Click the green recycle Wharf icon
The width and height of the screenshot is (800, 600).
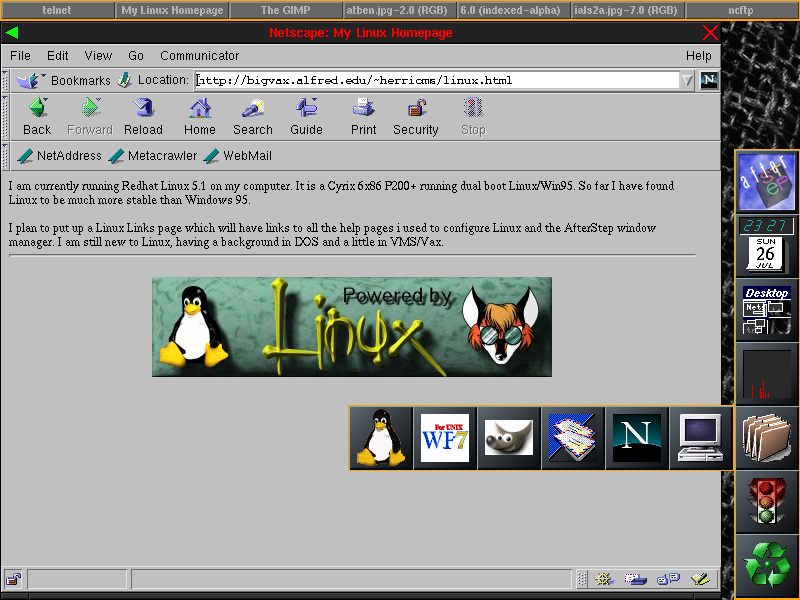point(766,566)
